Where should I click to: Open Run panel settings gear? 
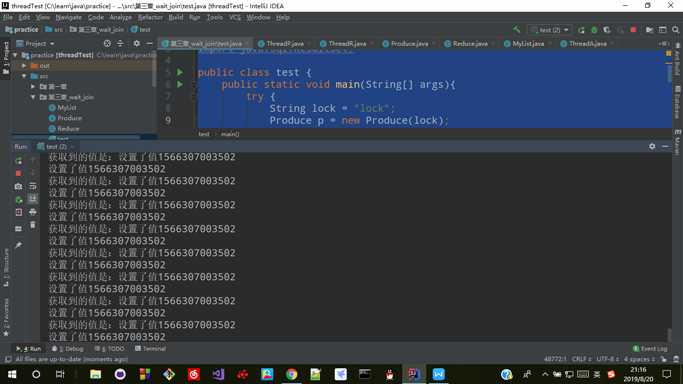point(652,146)
